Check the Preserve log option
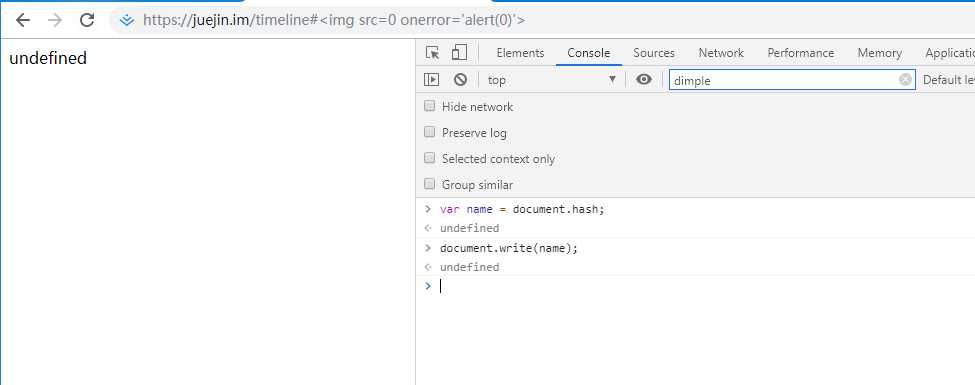The width and height of the screenshot is (975, 385). tap(429, 132)
